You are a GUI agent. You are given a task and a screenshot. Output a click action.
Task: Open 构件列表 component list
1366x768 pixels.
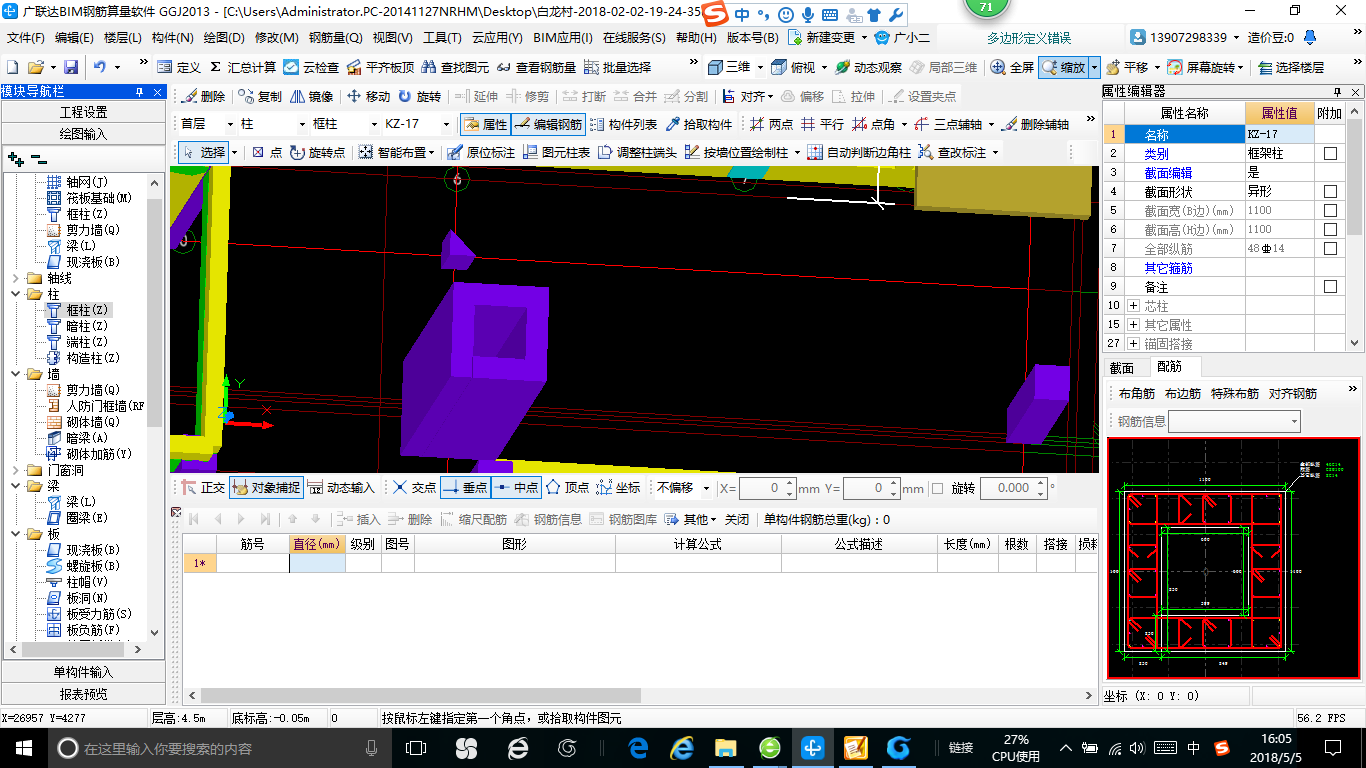(x=623, y=124)
